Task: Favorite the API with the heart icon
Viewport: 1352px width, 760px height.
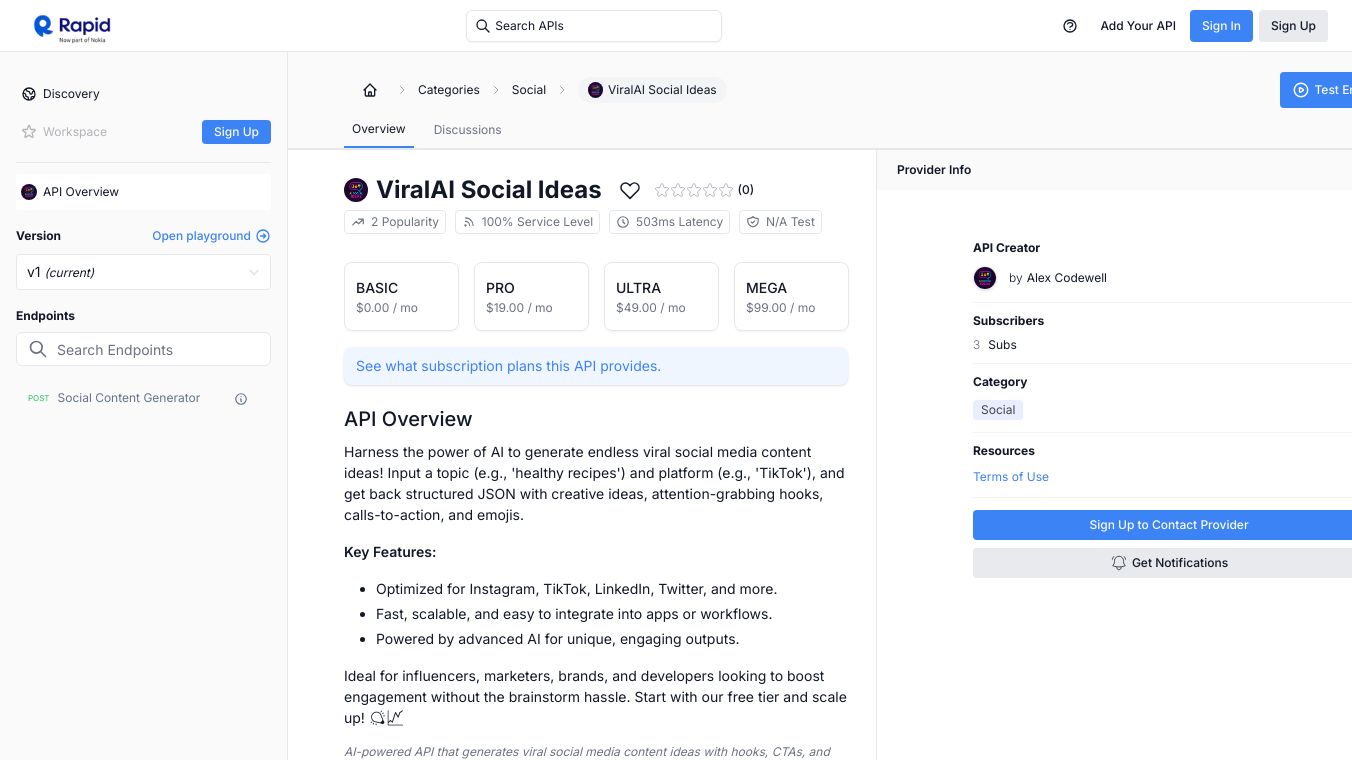Action: 630,190
